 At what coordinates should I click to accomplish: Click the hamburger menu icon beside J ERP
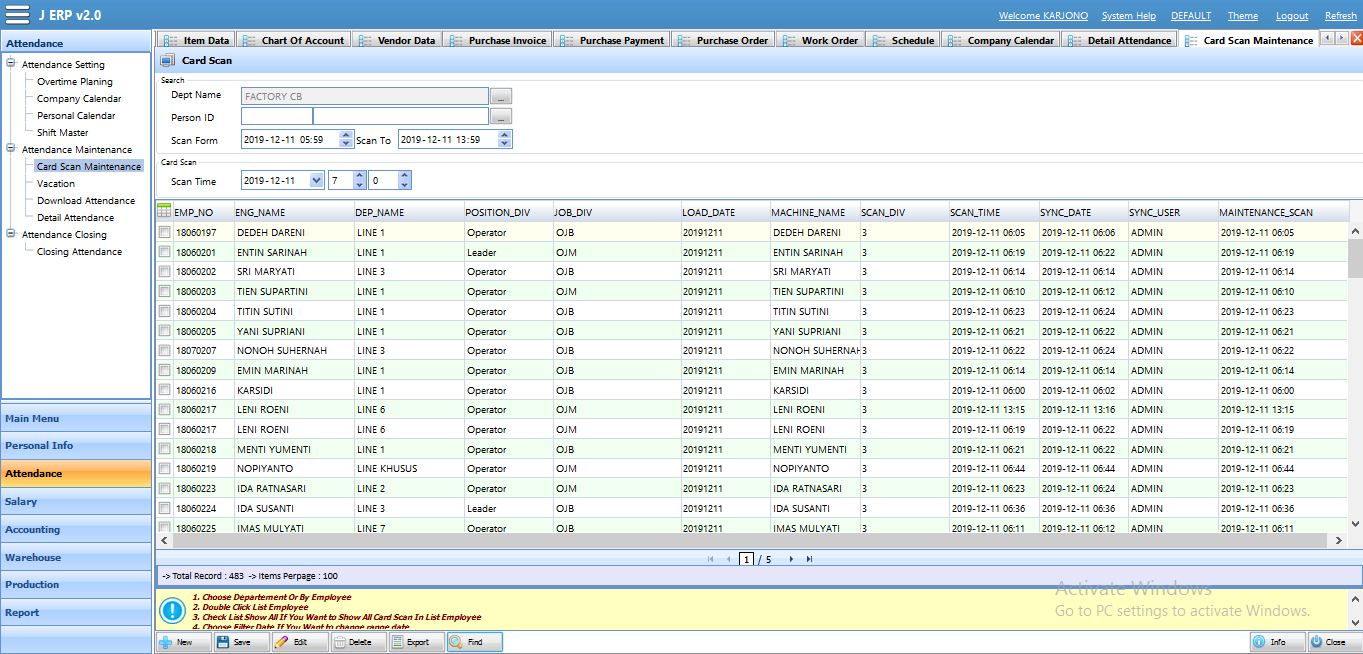click(17, 15)
